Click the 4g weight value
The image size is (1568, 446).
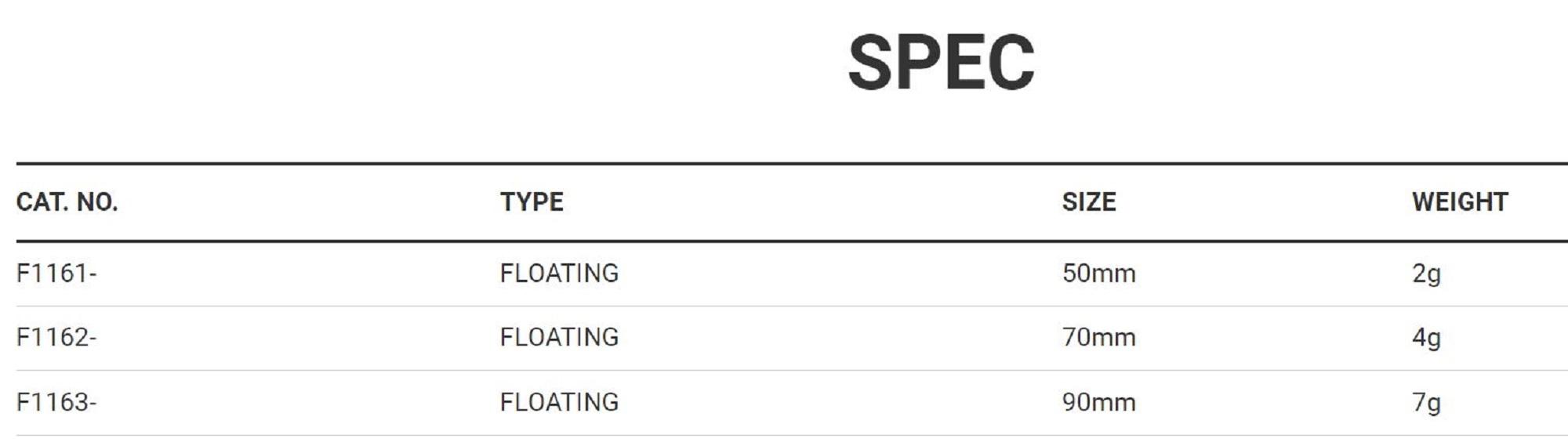1426,338
